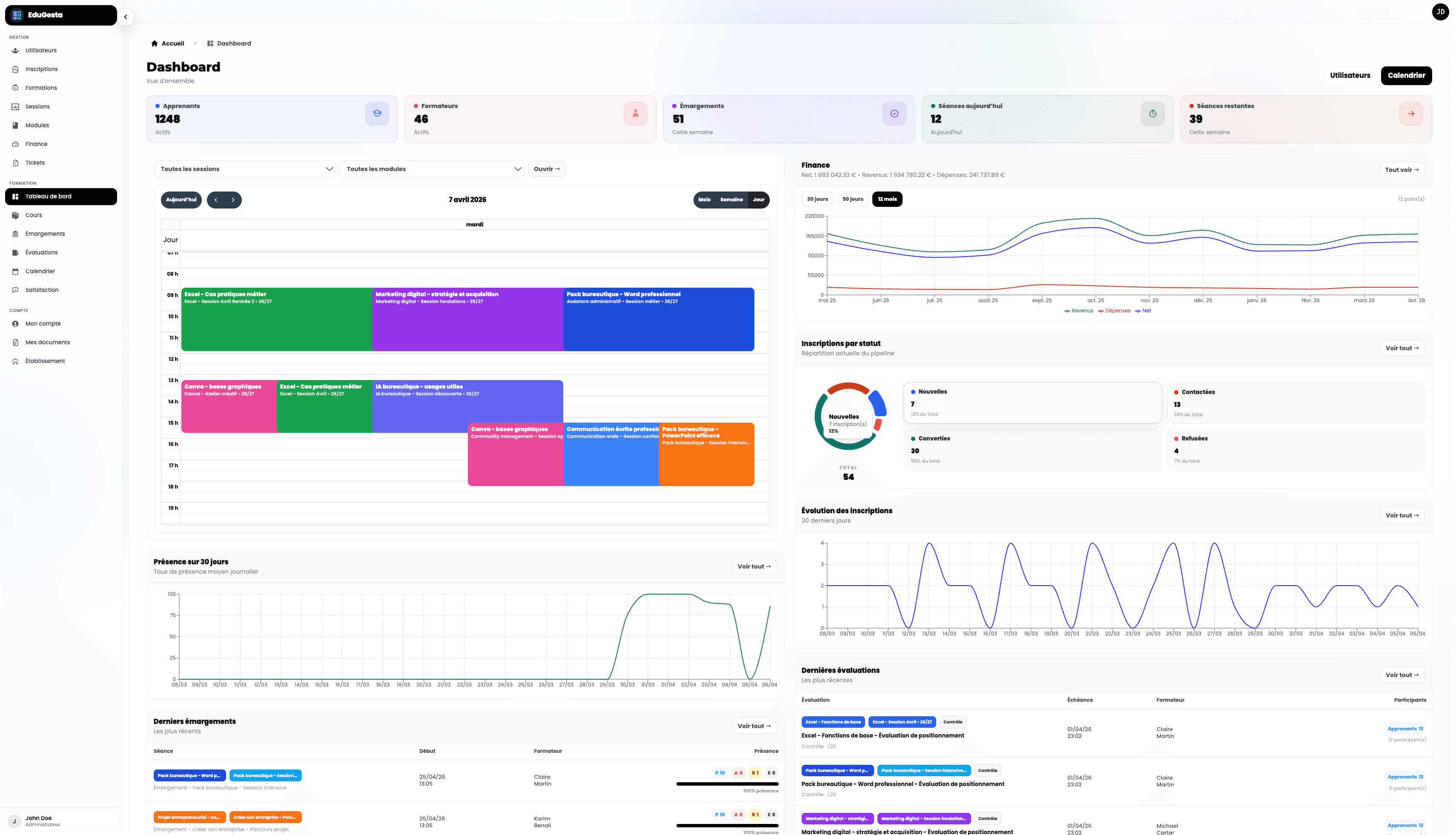The width and height of the screenshot is (1456, 835).
Task: Collapse the sidebar with the chevron button
Action: point(126,17)
